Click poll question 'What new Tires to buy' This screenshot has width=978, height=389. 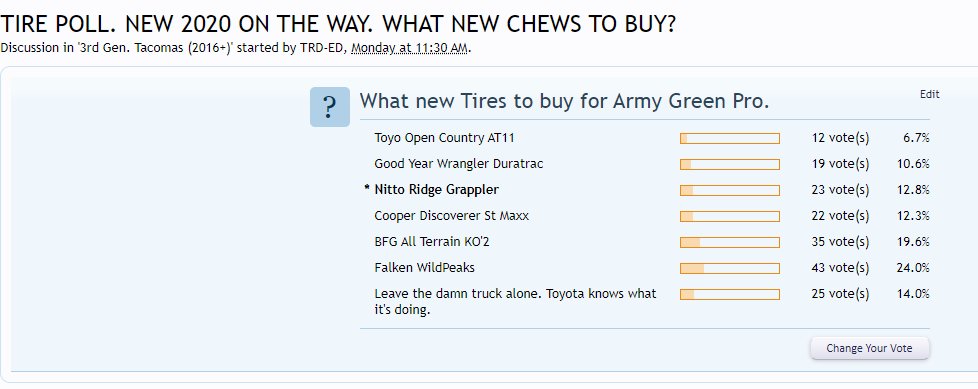[564, 101]
